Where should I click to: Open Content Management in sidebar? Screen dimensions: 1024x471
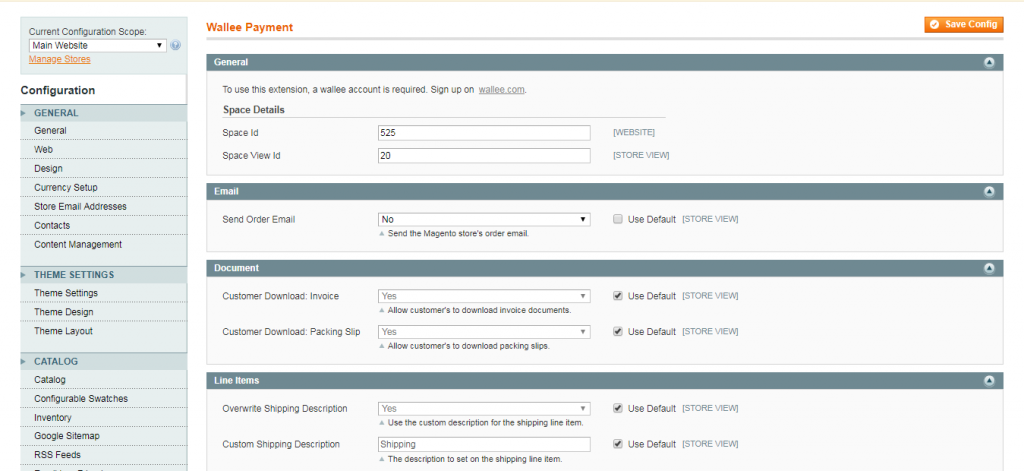tap(103, 244)
